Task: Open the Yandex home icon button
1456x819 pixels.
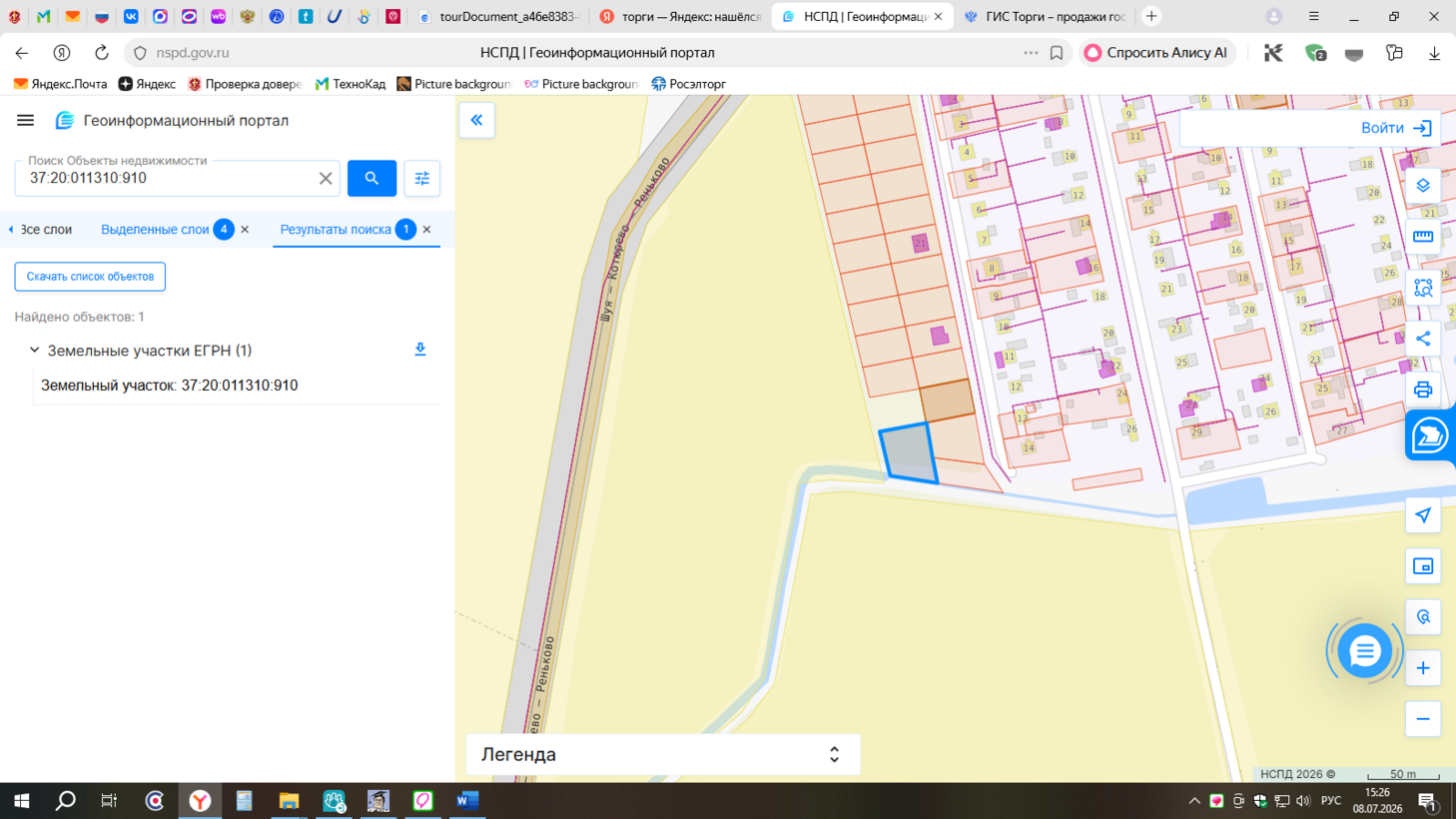Action: tap(62, 53)
